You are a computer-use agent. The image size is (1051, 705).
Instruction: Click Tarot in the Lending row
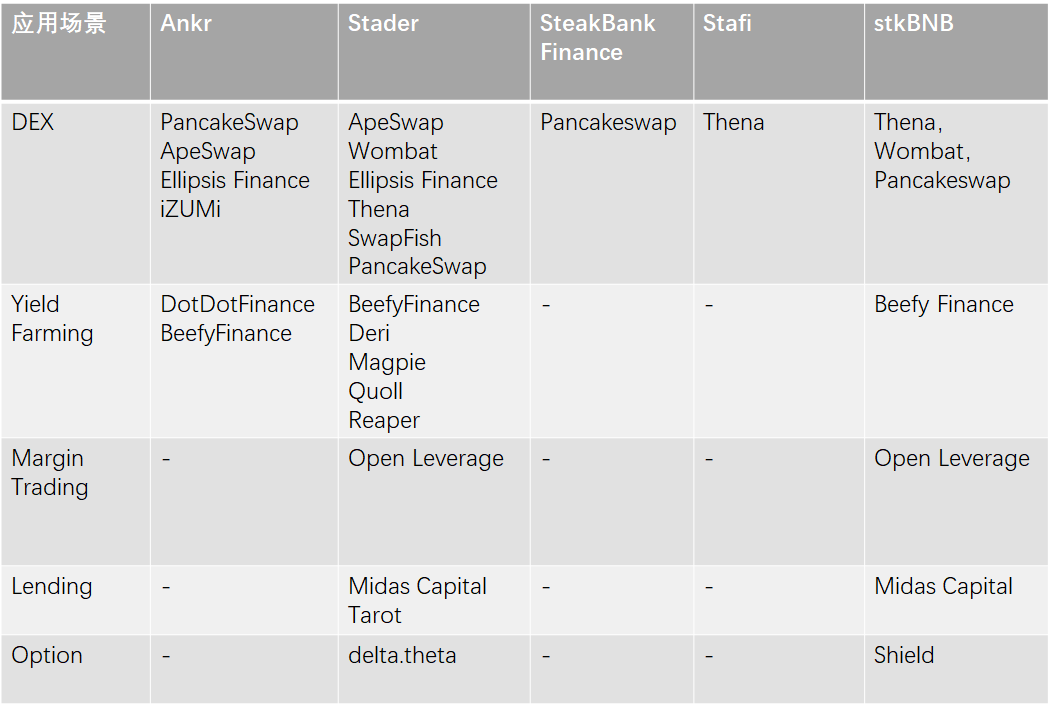[x=374, y=615]
